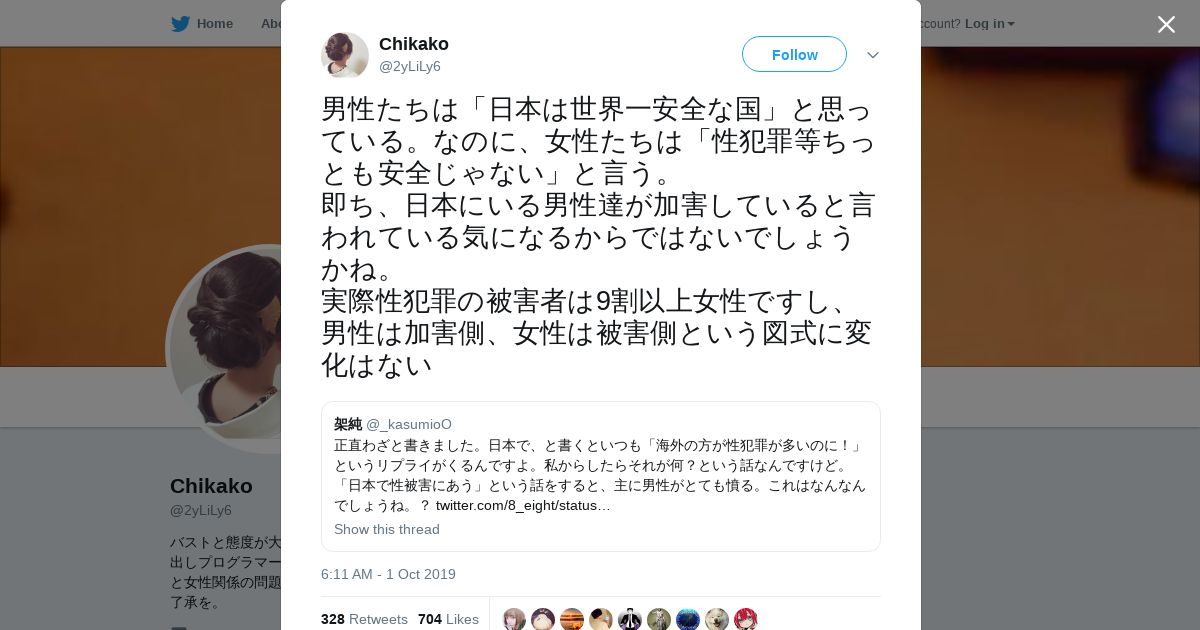Open twitter.com/8_eight/status link
This screenshot has height=630, width=1200.
coord(523,505)
